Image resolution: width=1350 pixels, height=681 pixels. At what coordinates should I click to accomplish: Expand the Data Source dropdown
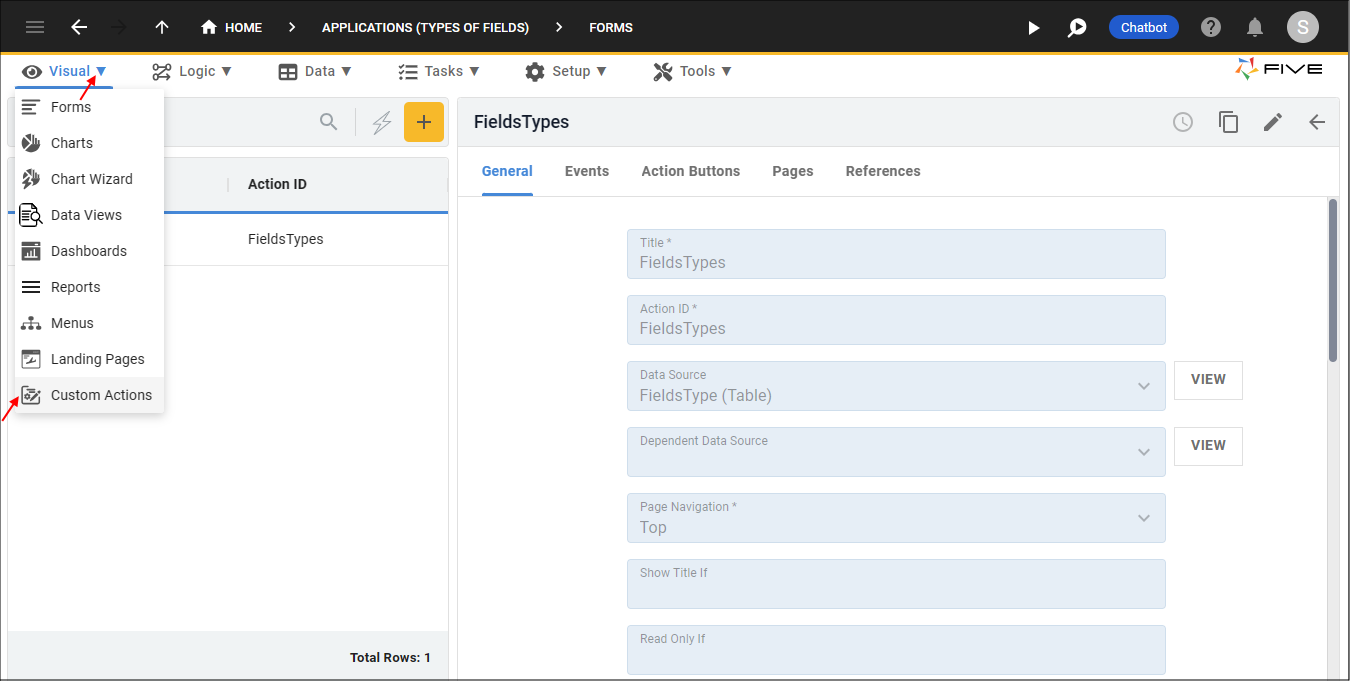pos(1143,386)
